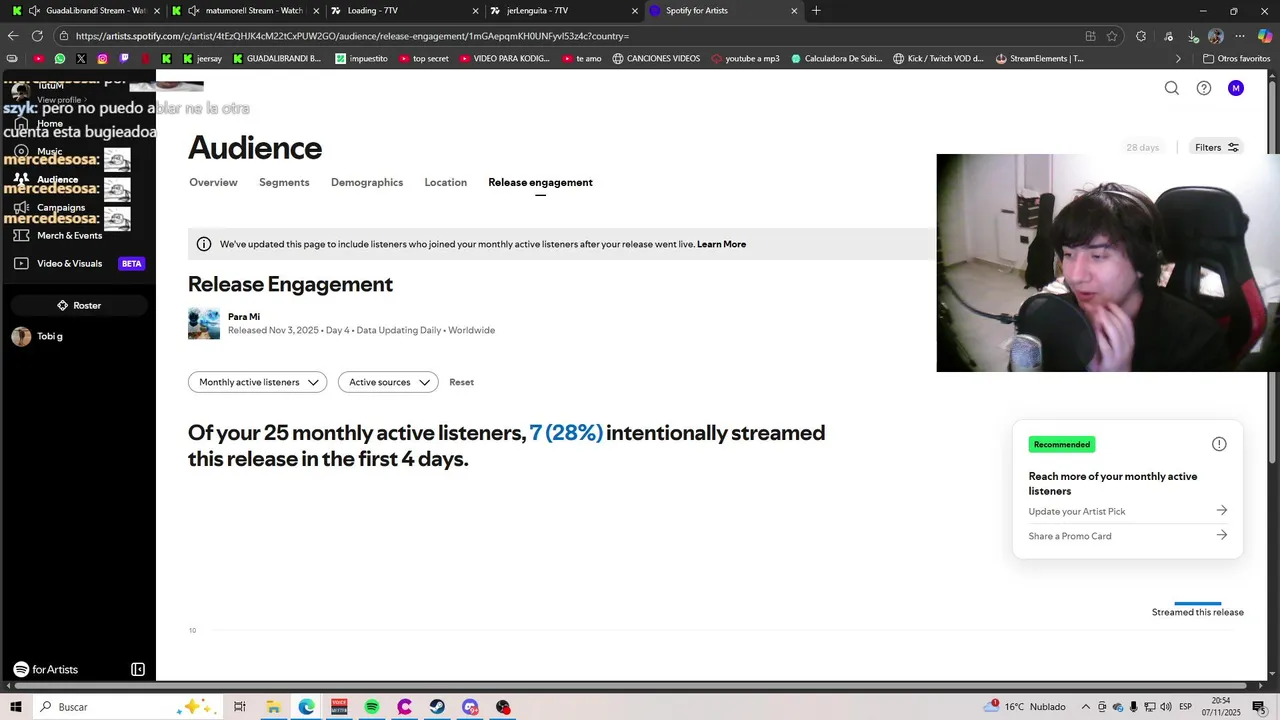
Task: Open the X bookmark icon
Action: (x=81, y=59)
